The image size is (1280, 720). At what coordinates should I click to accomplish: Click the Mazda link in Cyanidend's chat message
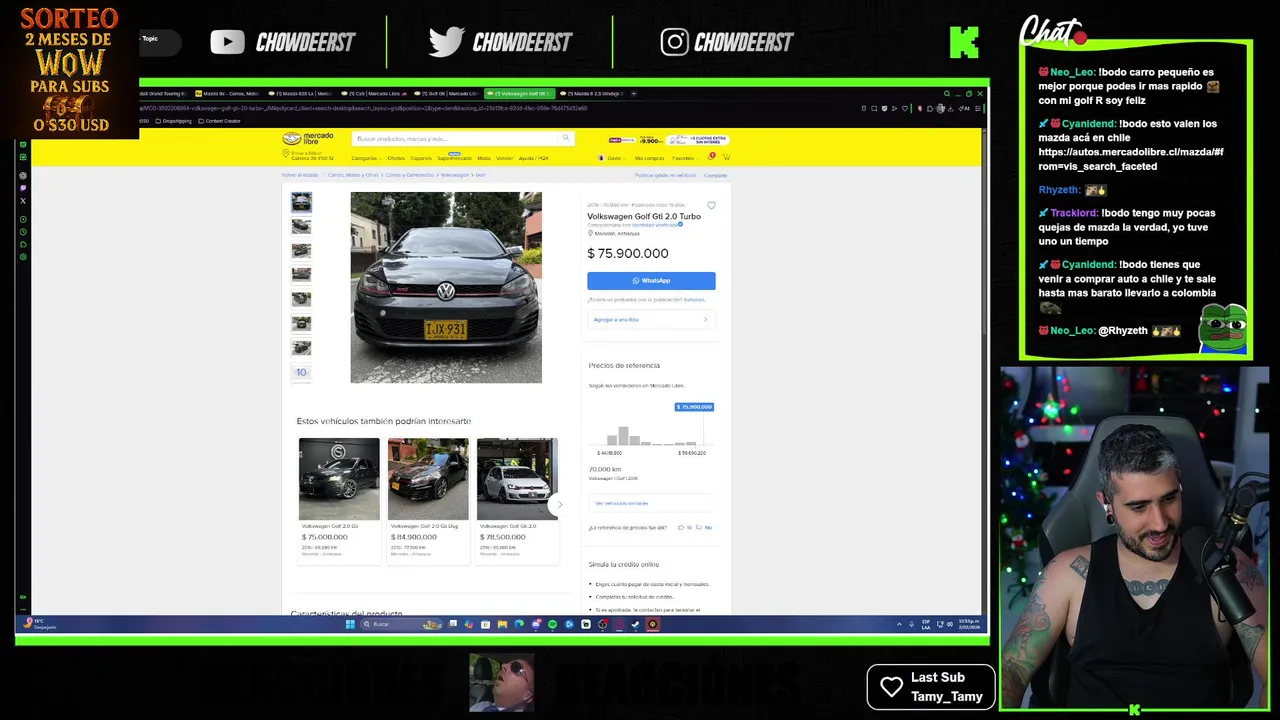1130,159
